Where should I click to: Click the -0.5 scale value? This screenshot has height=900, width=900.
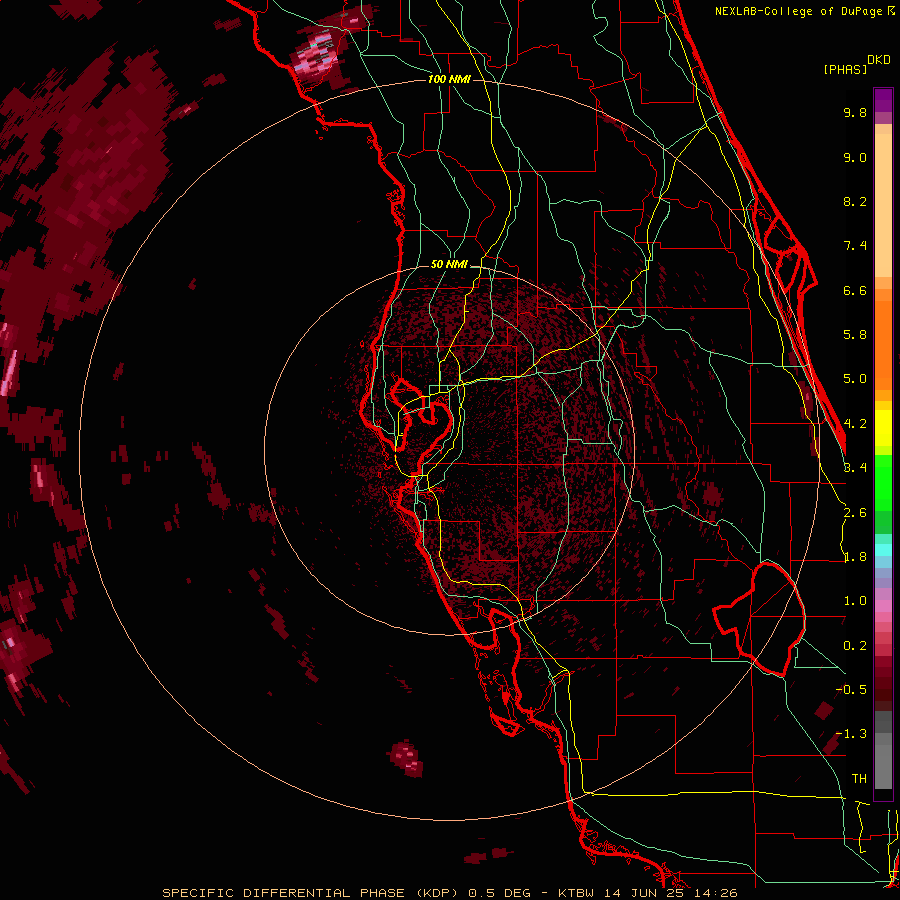[851, 690]
